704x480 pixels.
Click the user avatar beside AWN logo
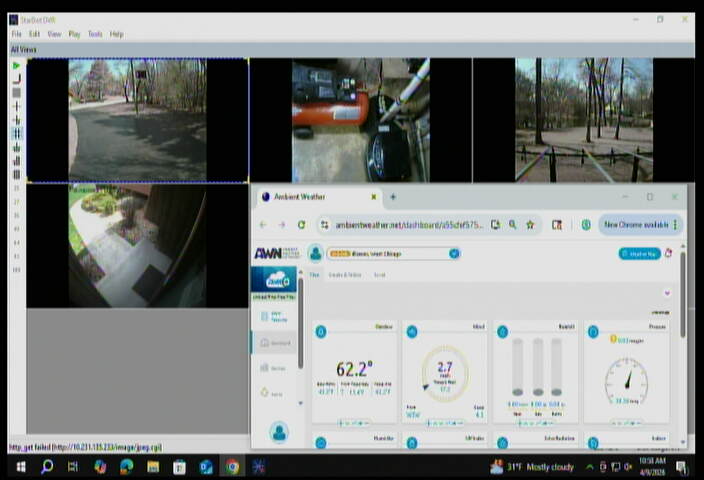click(316, 254)
